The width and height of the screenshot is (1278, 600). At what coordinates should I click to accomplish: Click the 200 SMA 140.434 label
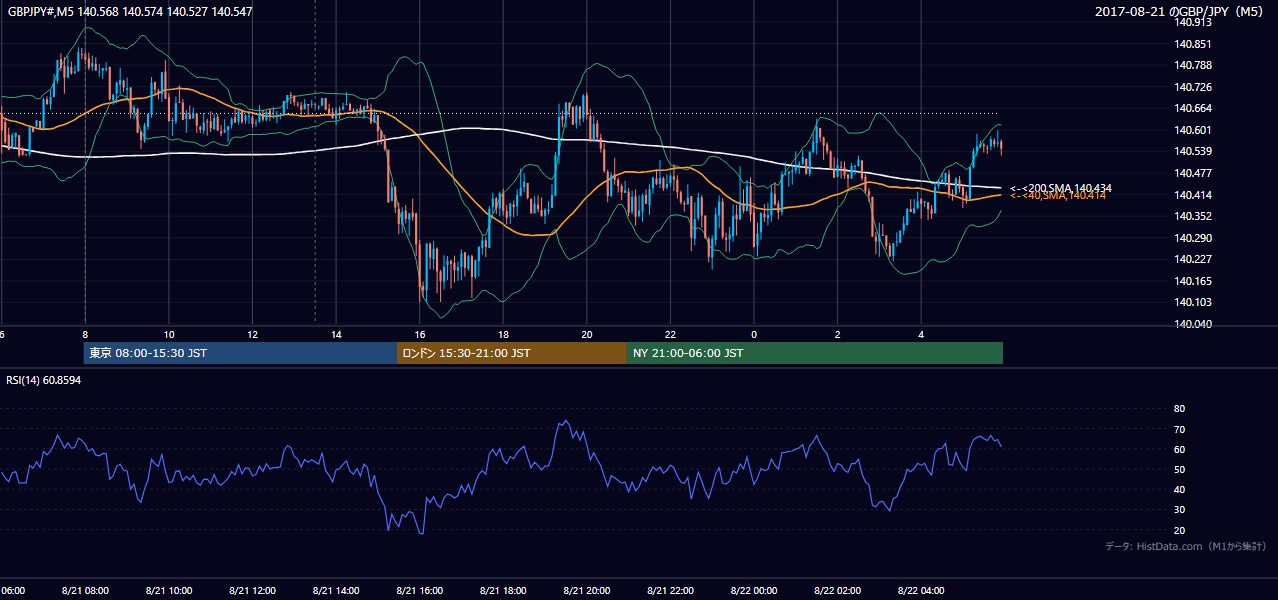pos(1061,188)
